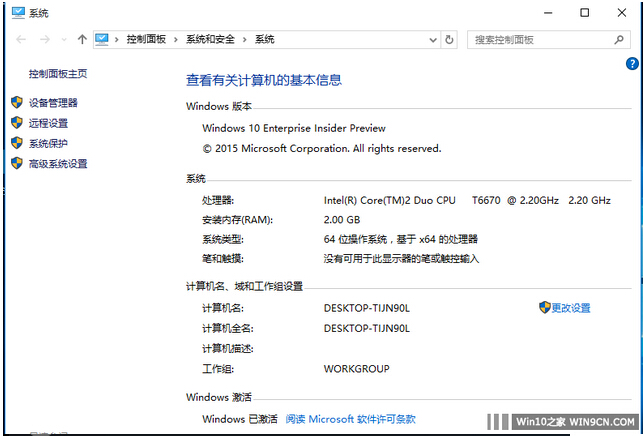This screenshot has height=436, width=644.
Task: Click shield icon beside 高级系统设置
Action: [17, 163]
